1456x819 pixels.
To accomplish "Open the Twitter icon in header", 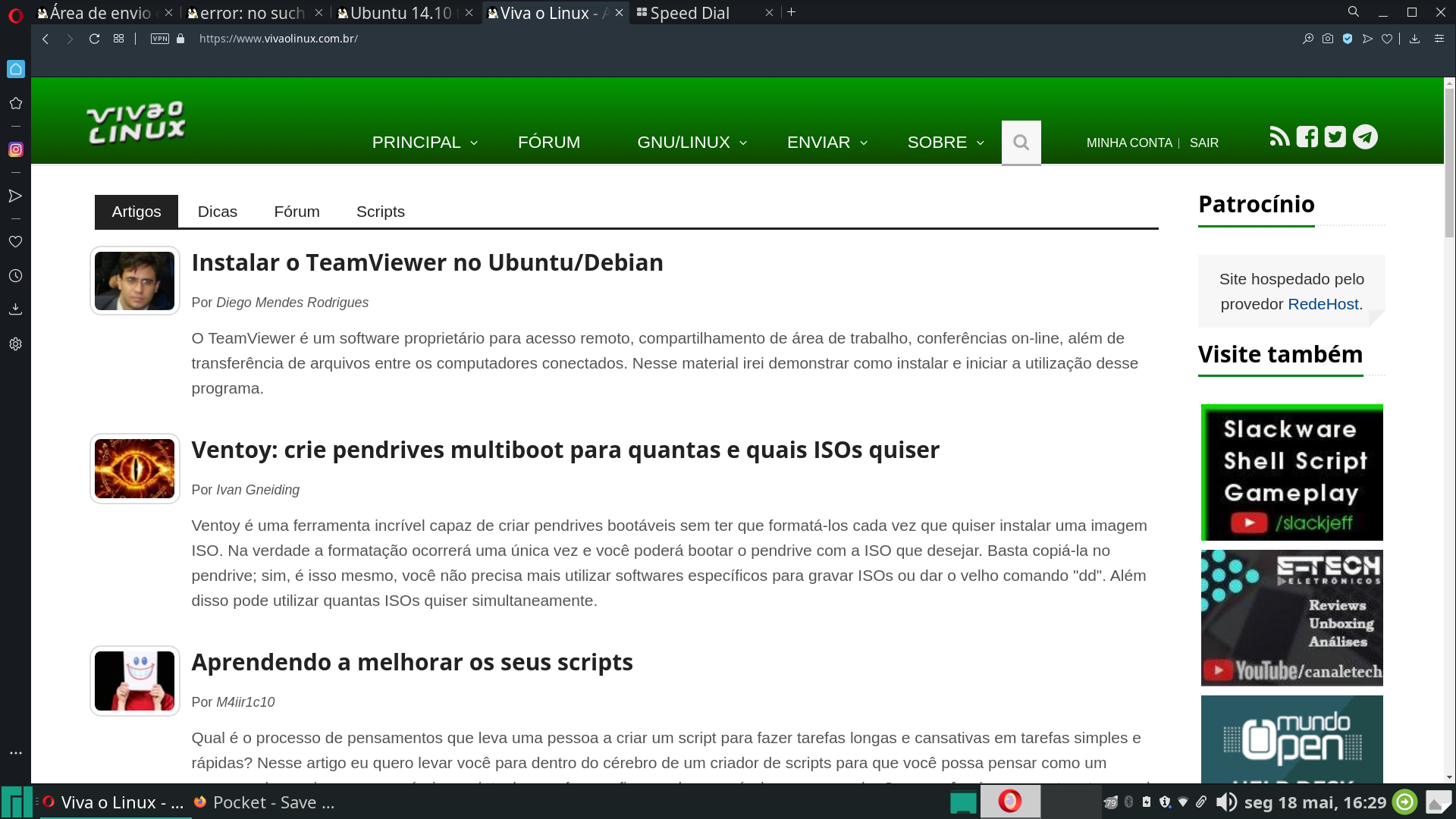I will (x=1335, y=136).
